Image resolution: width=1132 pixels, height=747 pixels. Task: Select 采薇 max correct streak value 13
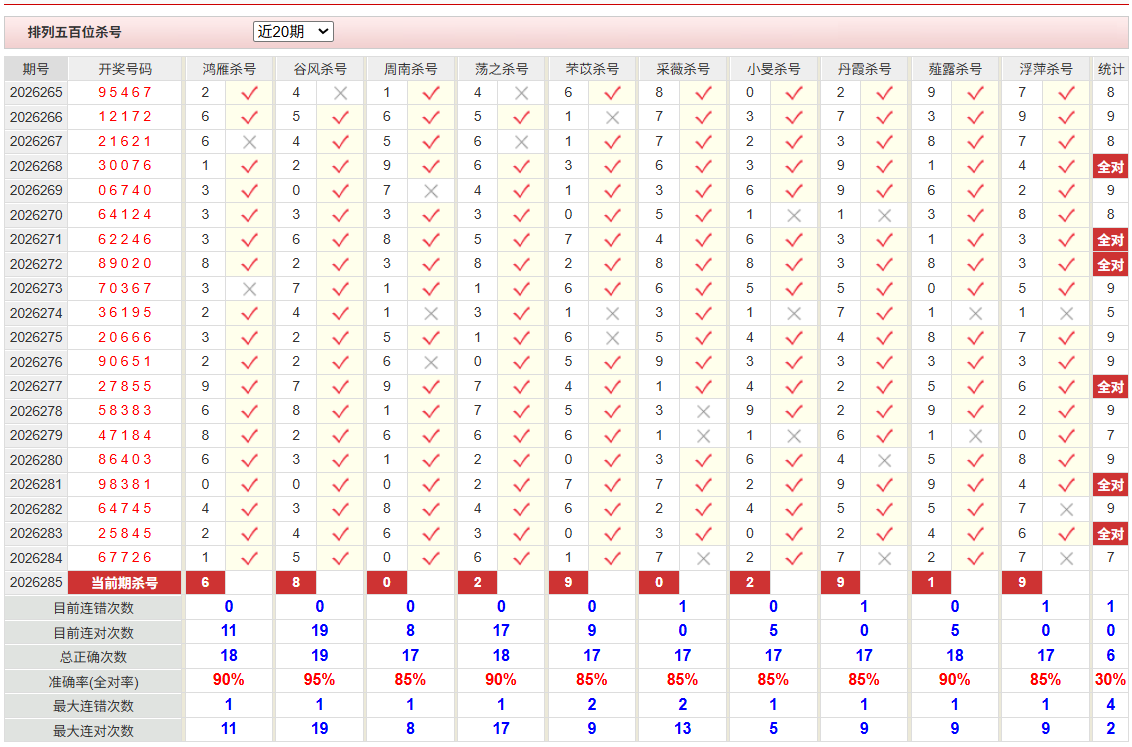click(x=682, y=729)
